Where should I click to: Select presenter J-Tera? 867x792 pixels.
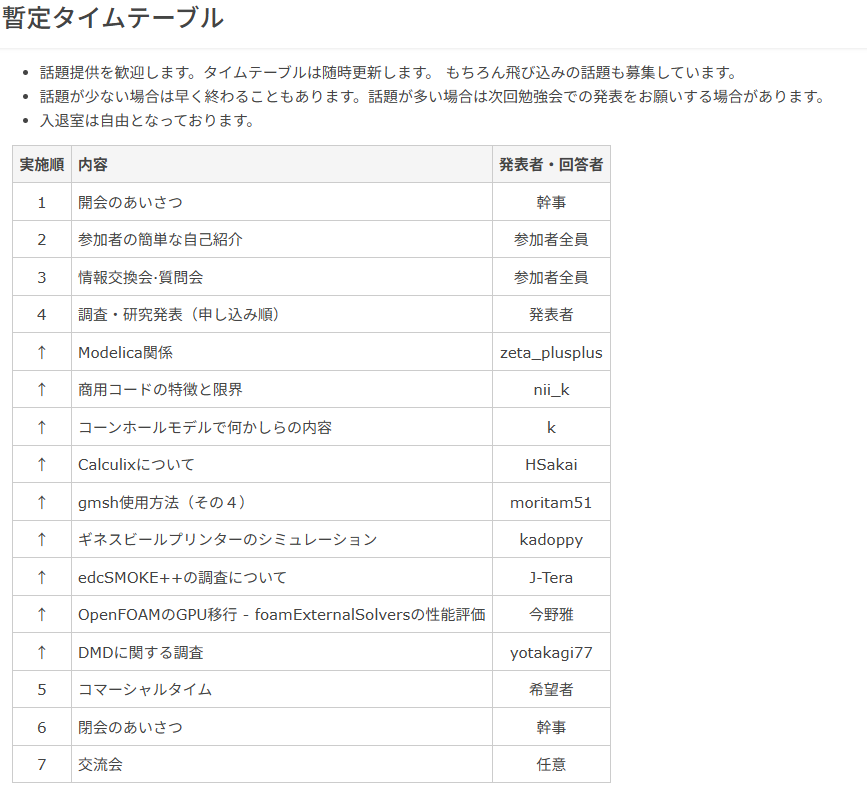[x=551, y=577]
